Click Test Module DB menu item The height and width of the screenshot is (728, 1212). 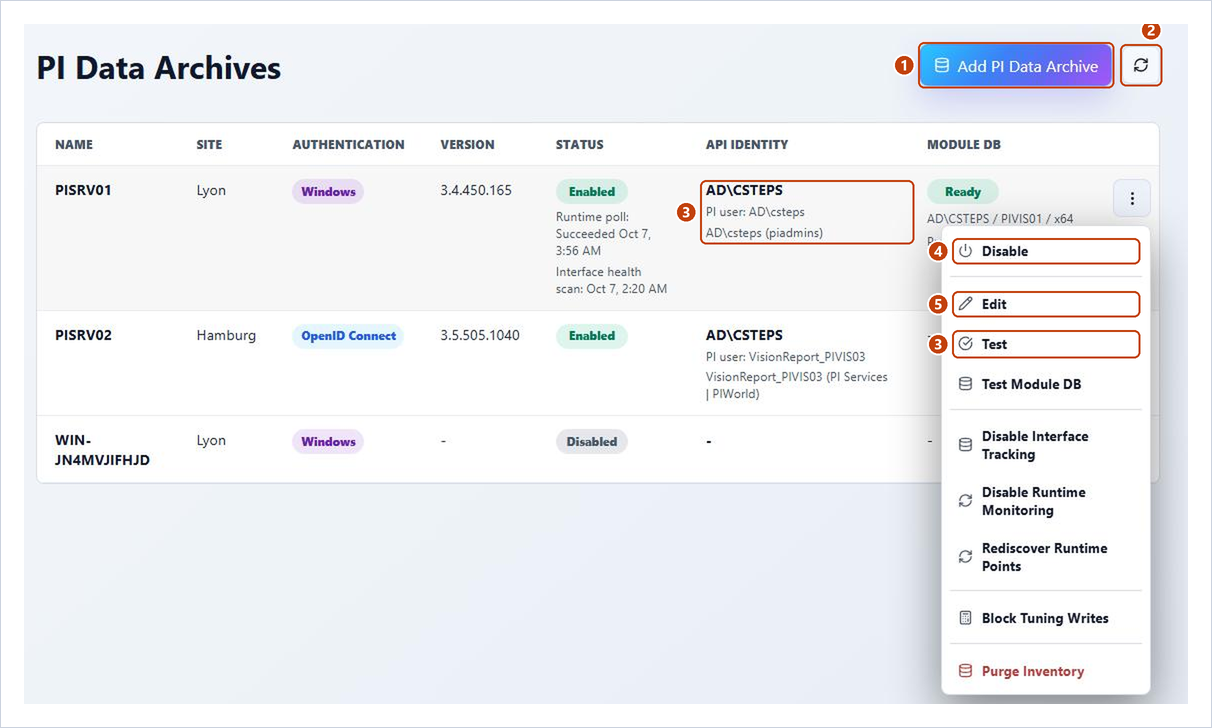click(1046, 384)
